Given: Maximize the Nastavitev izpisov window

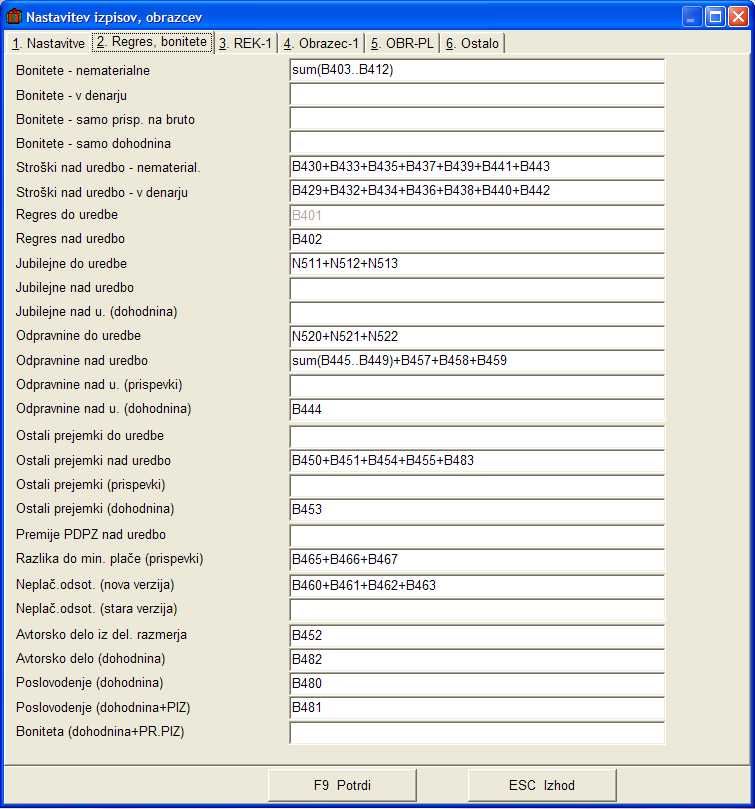Looking at the screenshot, I should 714,16.
